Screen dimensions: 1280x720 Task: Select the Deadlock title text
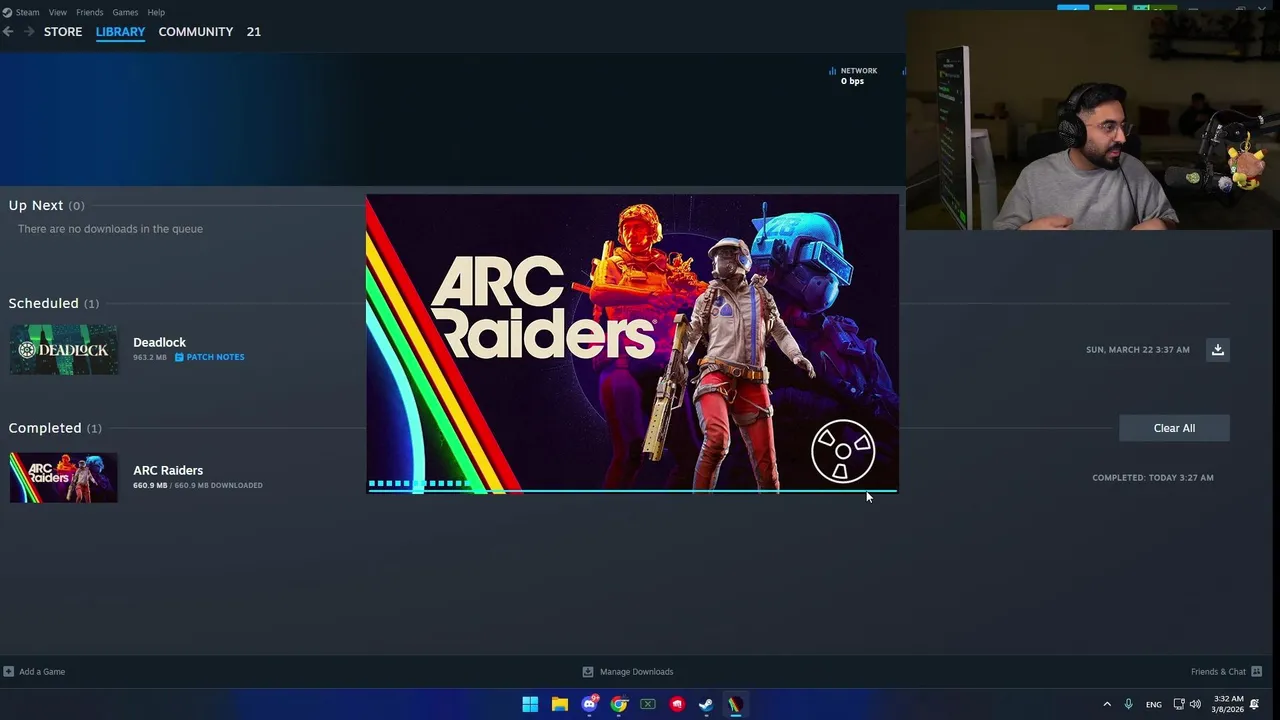(159, 342)
